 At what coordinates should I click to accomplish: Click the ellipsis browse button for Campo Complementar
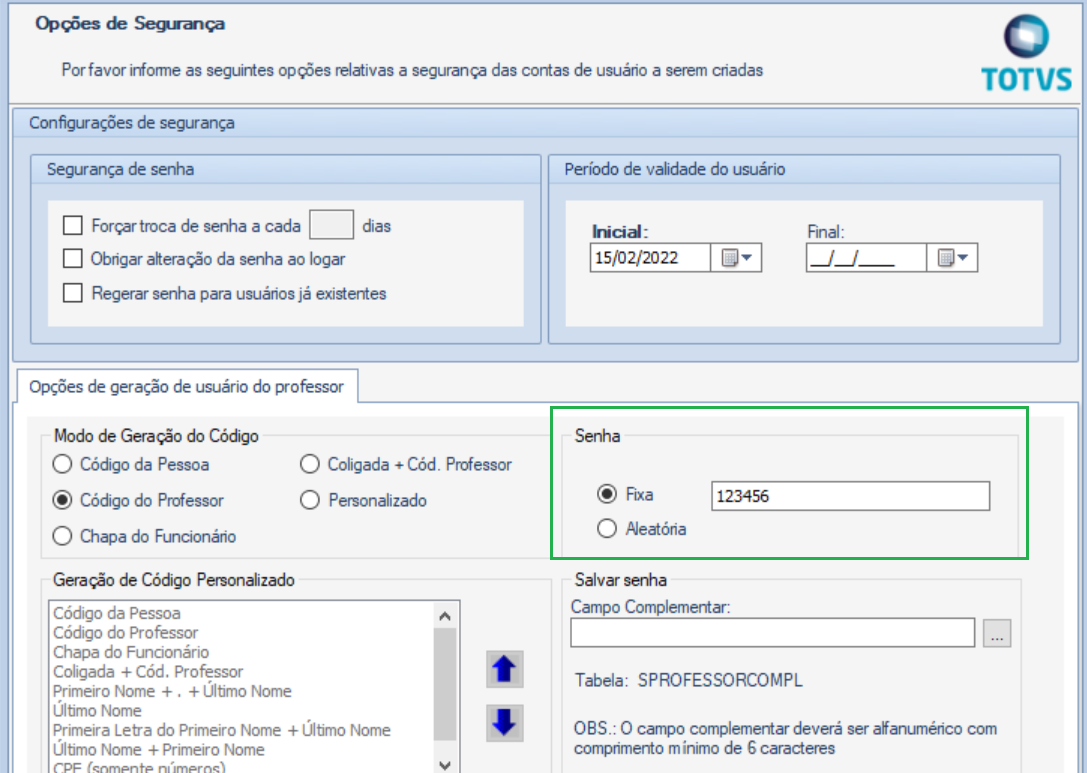(997, 633)
